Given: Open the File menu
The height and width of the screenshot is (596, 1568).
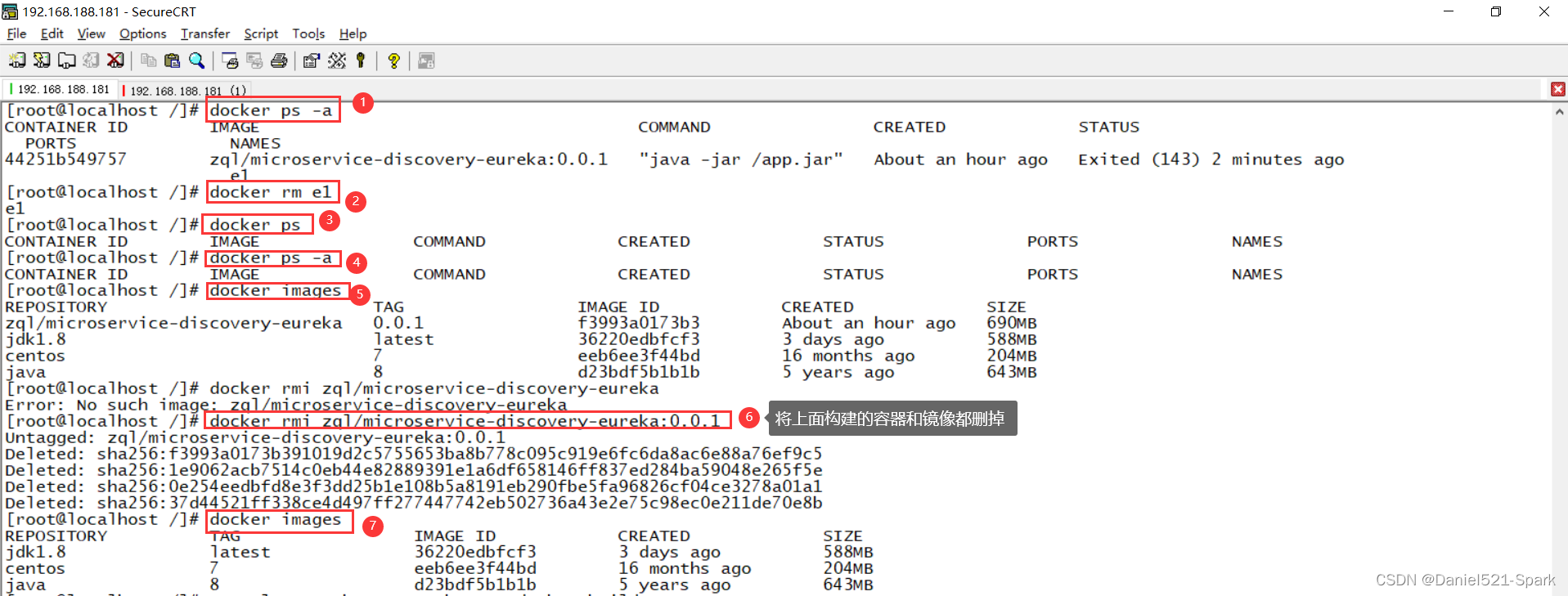Looking at the screenshot, I should (16, 34).
